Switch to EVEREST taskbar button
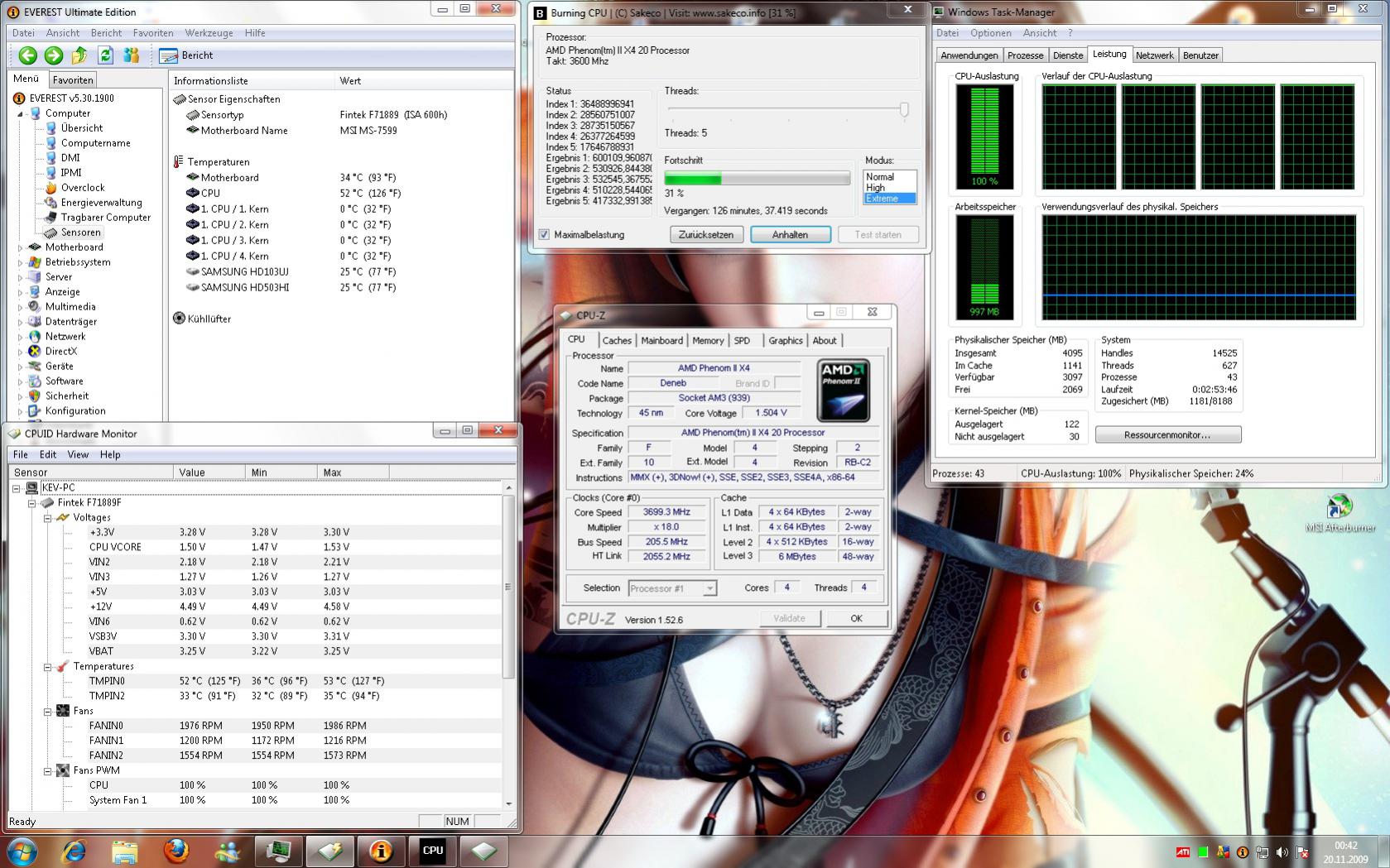This screenshot has height=868, width=1390. tap(382, 851)
